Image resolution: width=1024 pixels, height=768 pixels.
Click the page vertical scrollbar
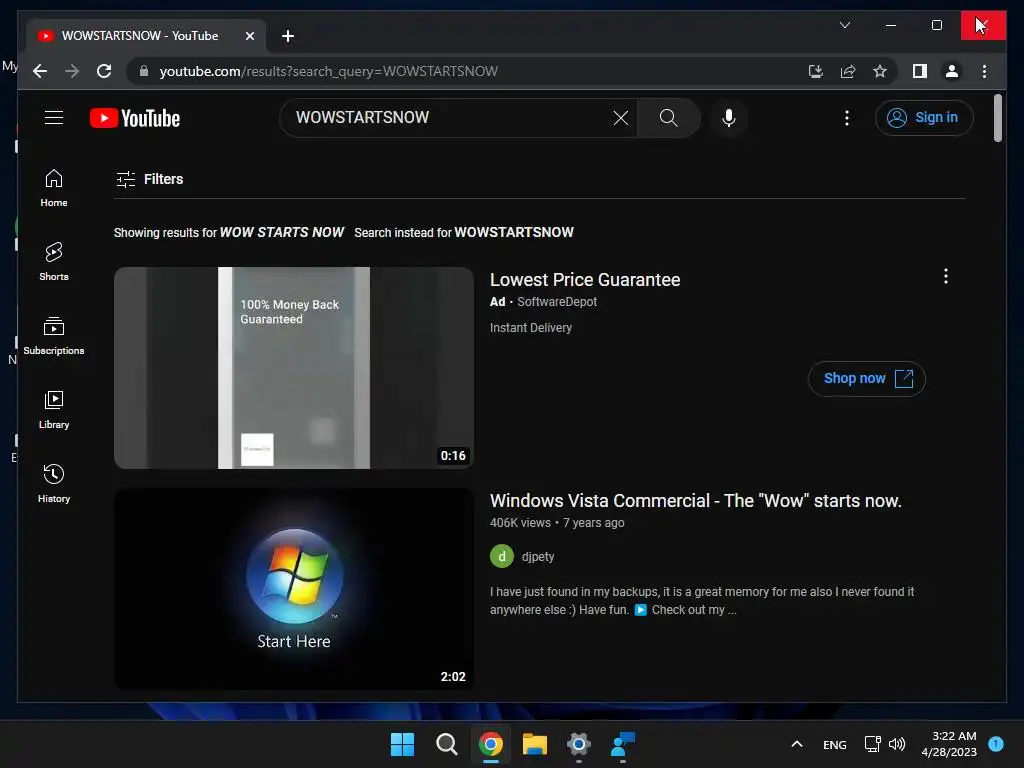[997, 118]
